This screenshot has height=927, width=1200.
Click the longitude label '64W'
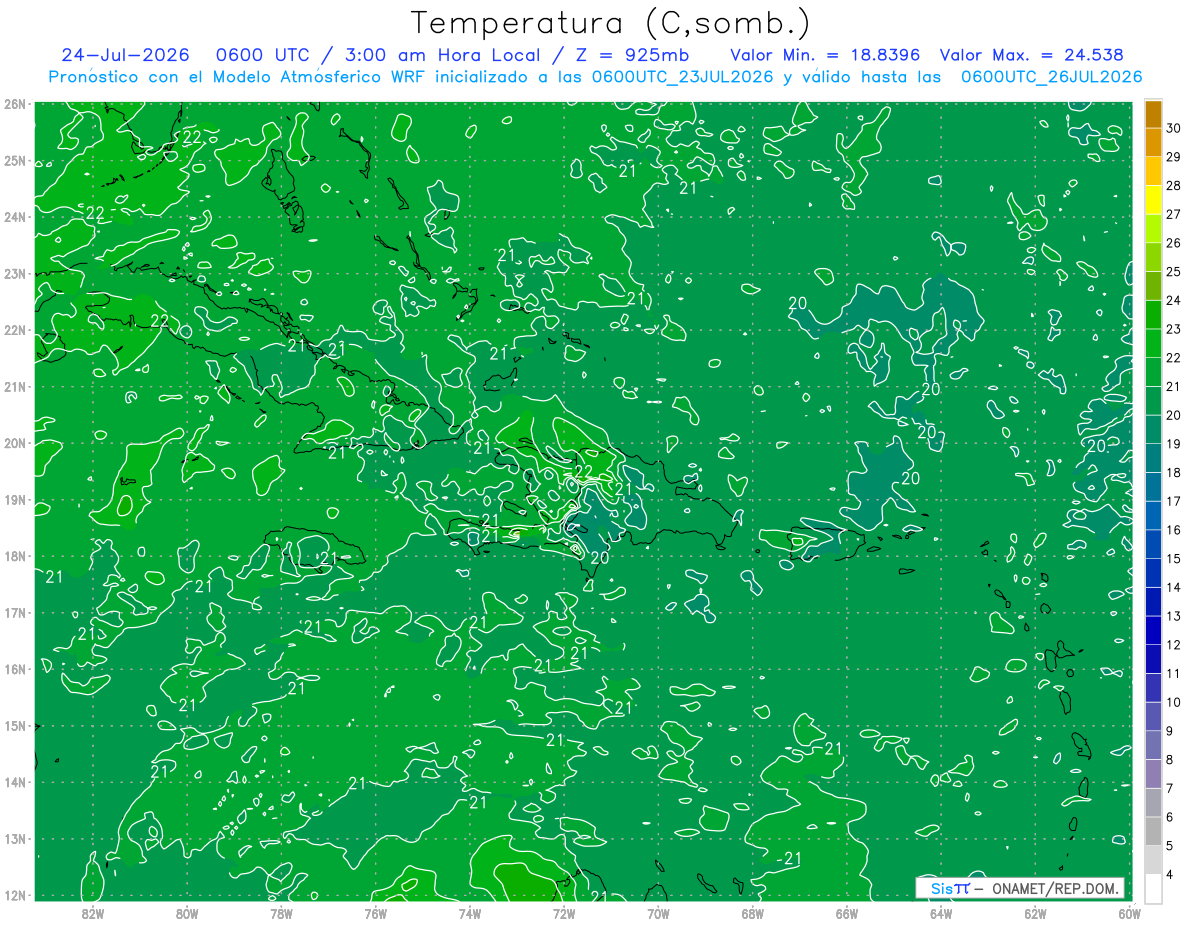point(940,913)
